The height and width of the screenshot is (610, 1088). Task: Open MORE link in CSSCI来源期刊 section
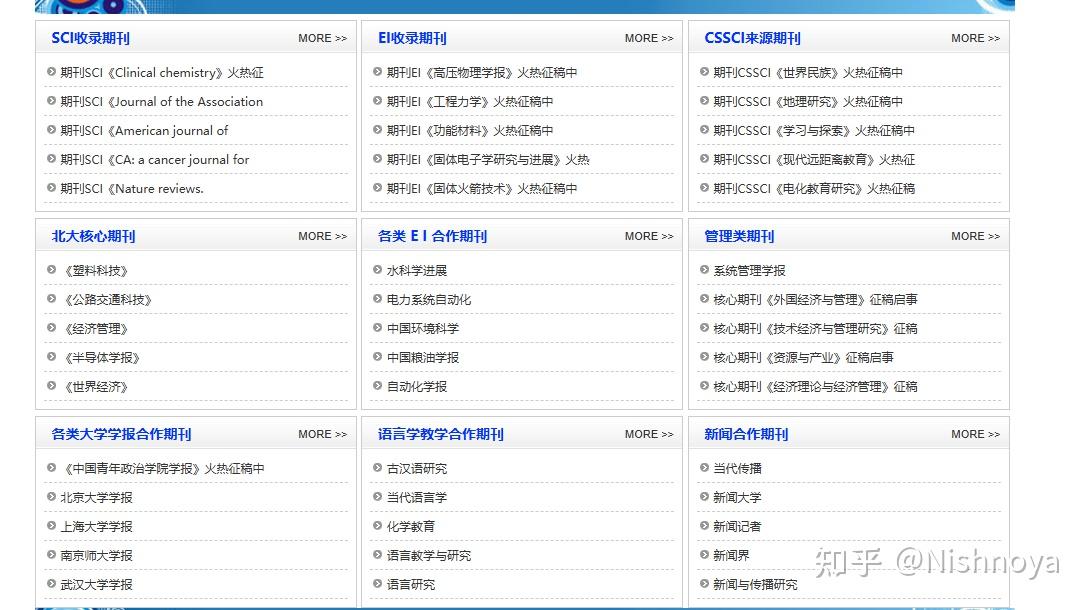click(x=975, y=38)
